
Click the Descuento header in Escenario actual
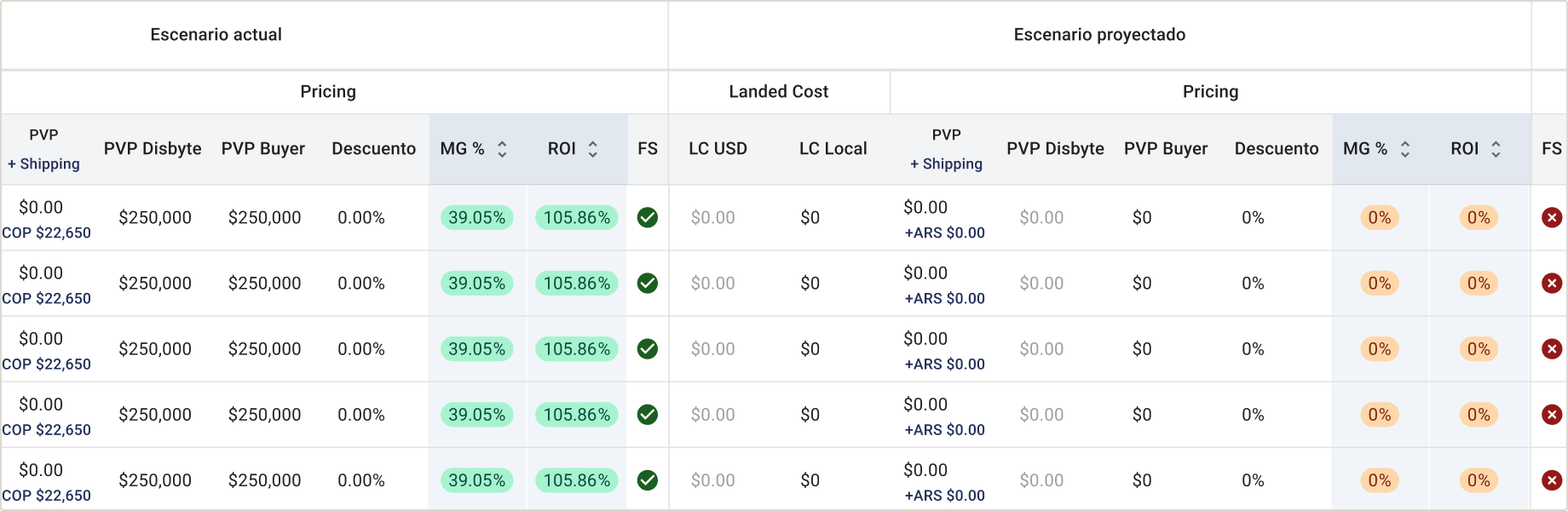373,149
